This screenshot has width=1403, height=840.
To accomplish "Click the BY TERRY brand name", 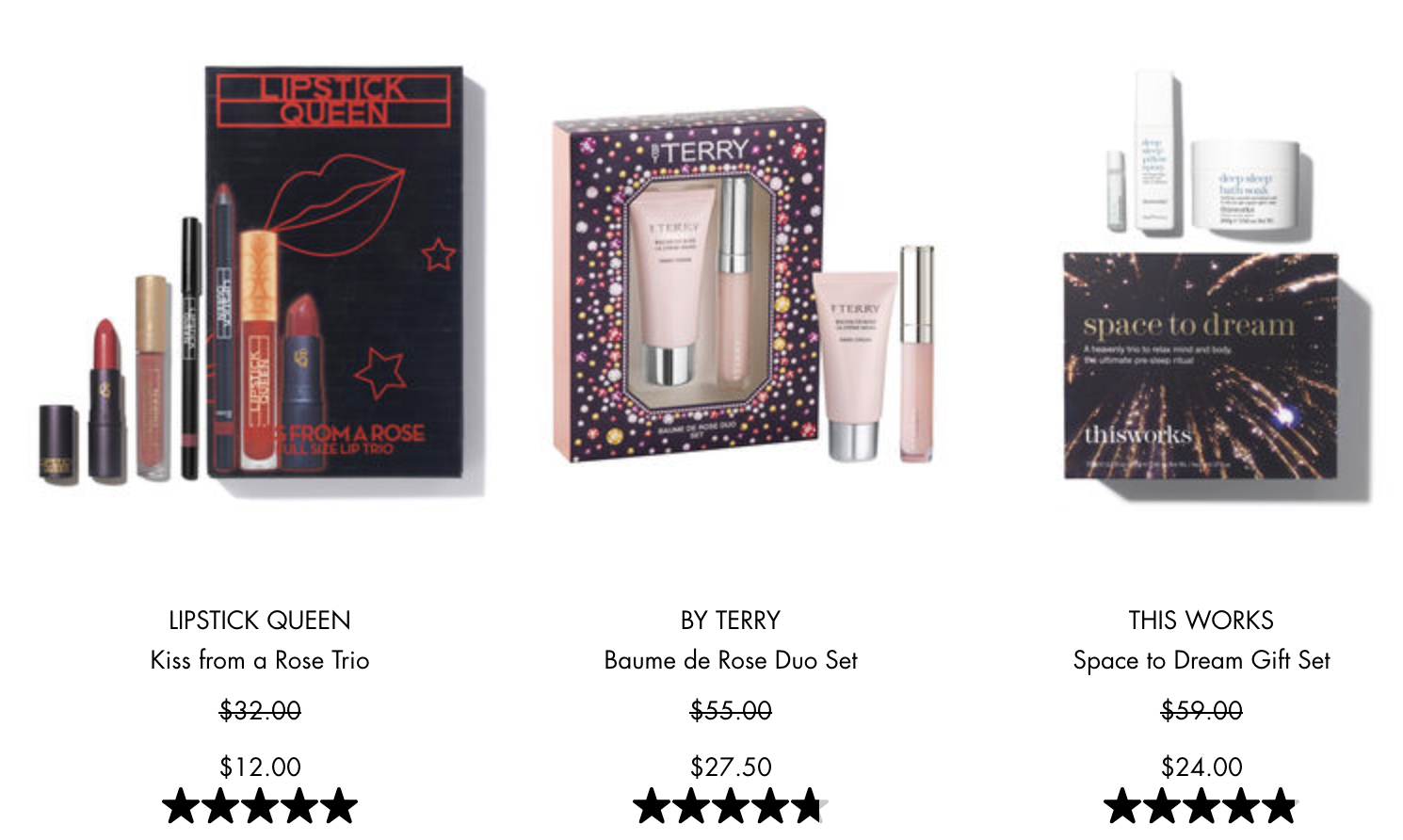I will point(731,621).
